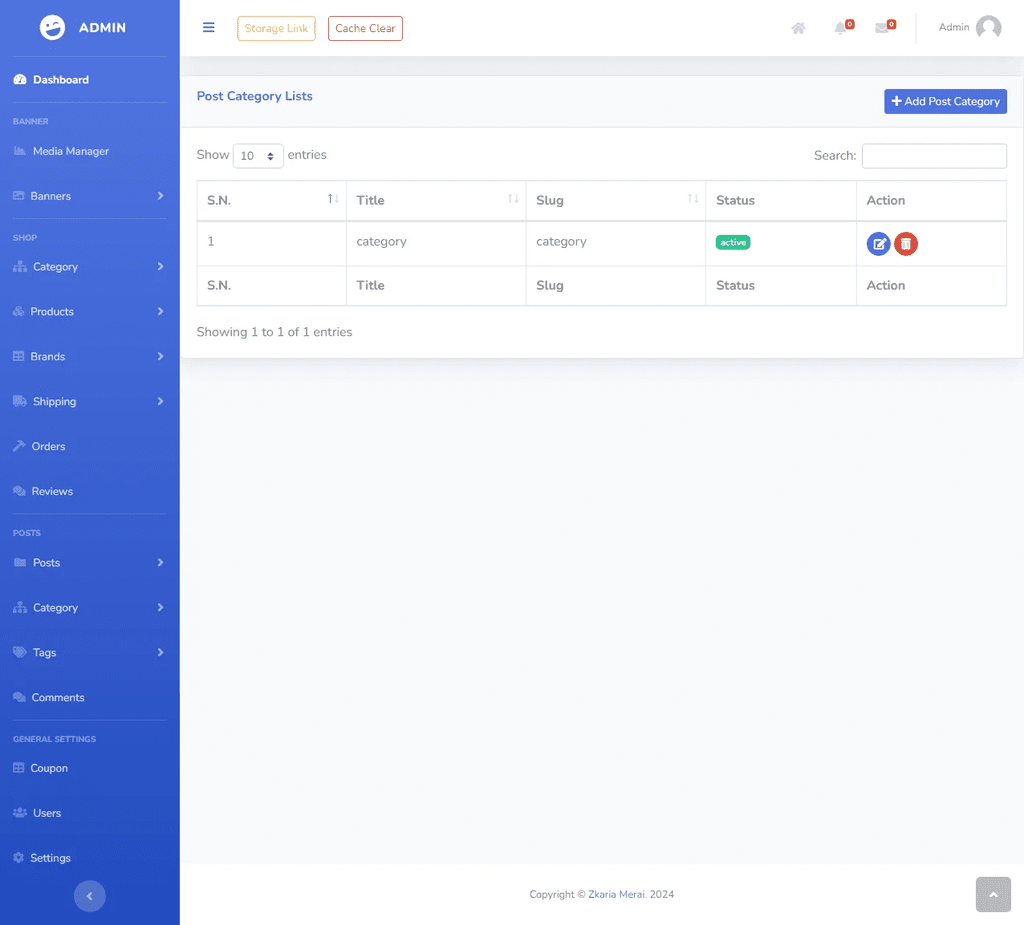
Task: Collapse the sidebar with the round arrow button
Action: 89,896
